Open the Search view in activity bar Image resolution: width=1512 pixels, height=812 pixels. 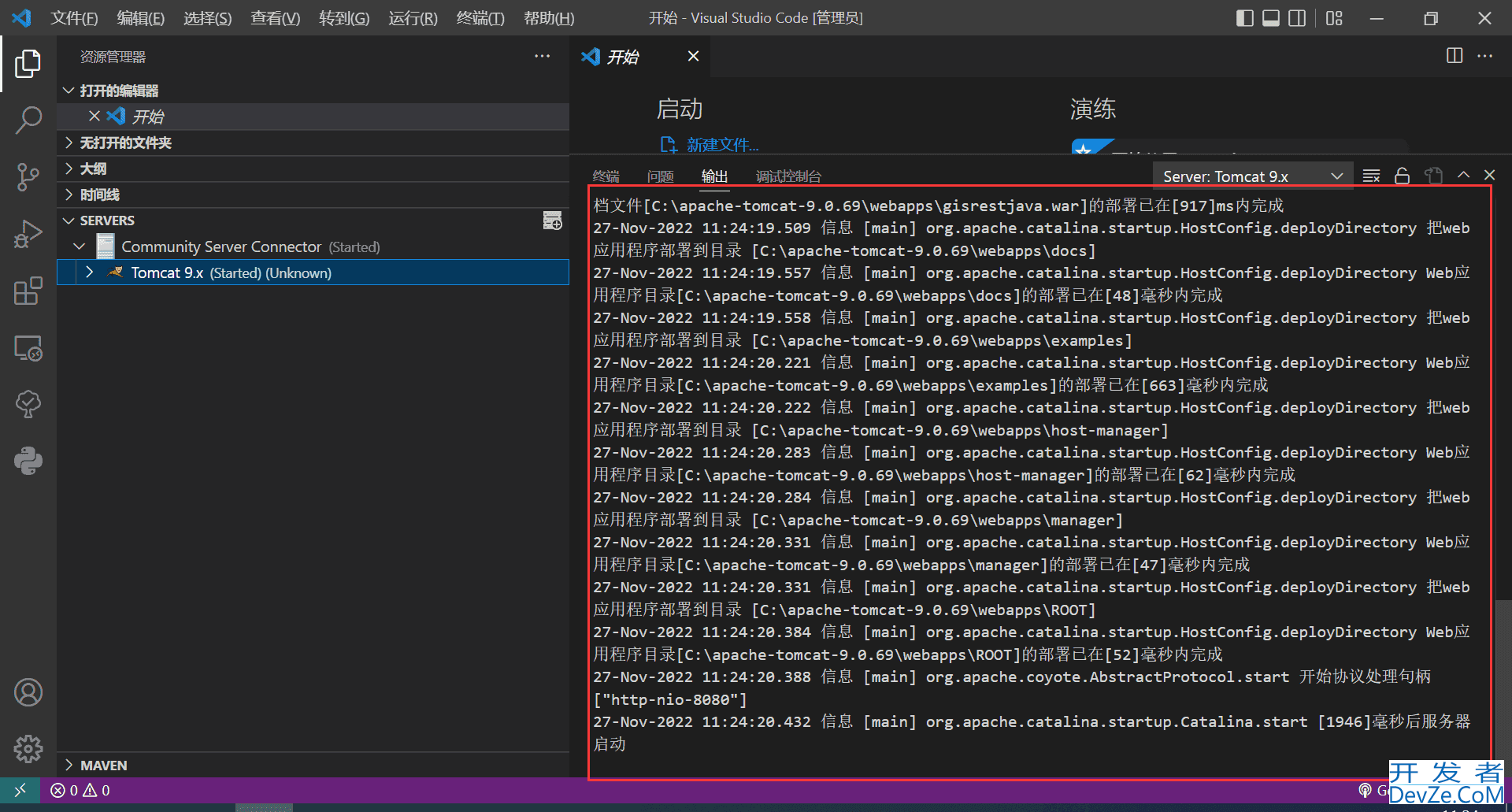(28, 121)
